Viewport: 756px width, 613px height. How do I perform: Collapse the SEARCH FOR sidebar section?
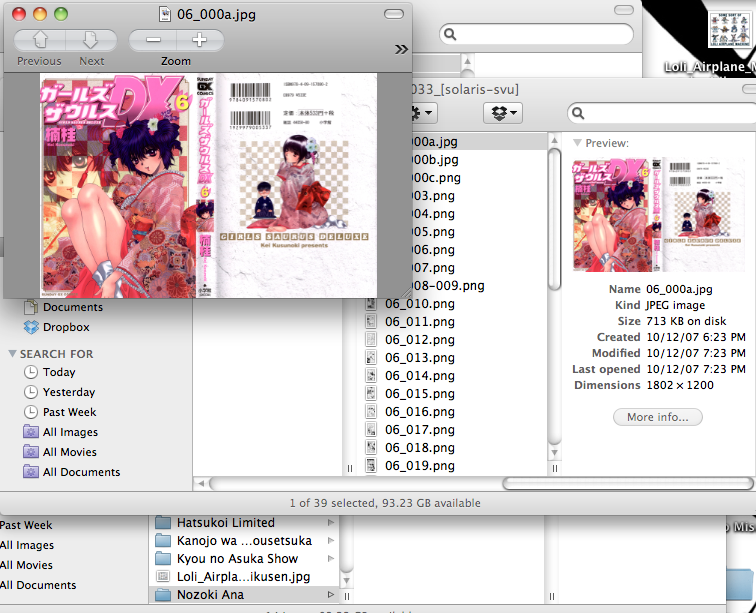[13, 354]
